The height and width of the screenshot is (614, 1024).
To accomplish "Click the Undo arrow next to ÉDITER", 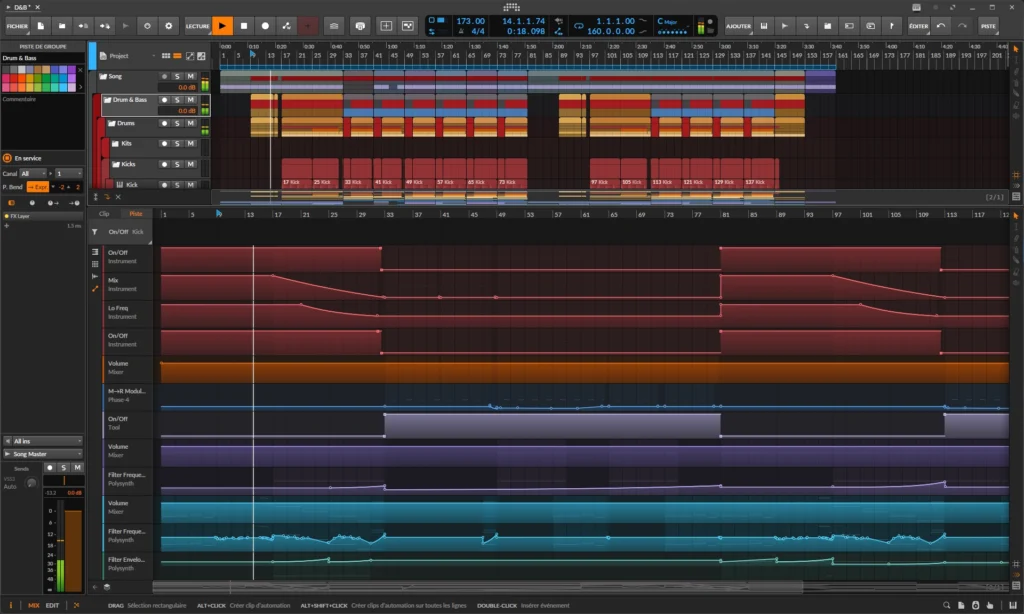I will 940,26.
